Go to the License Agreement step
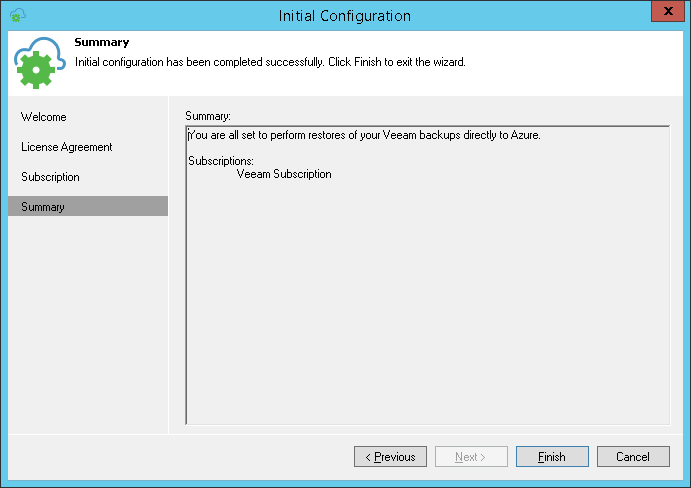The height and width of the screenshot is (488, 691). 67,147
